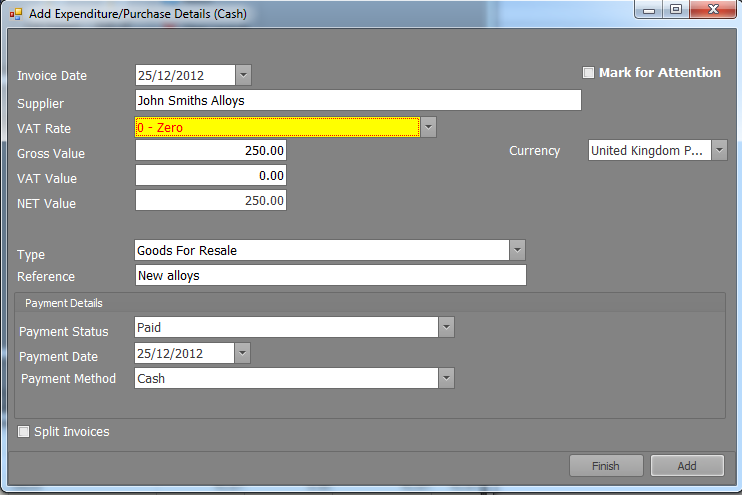Maximize the Add Expenditure window
The width and height of the screenshot is (742, 495).
pyautogui.click(x=676, y=11)
